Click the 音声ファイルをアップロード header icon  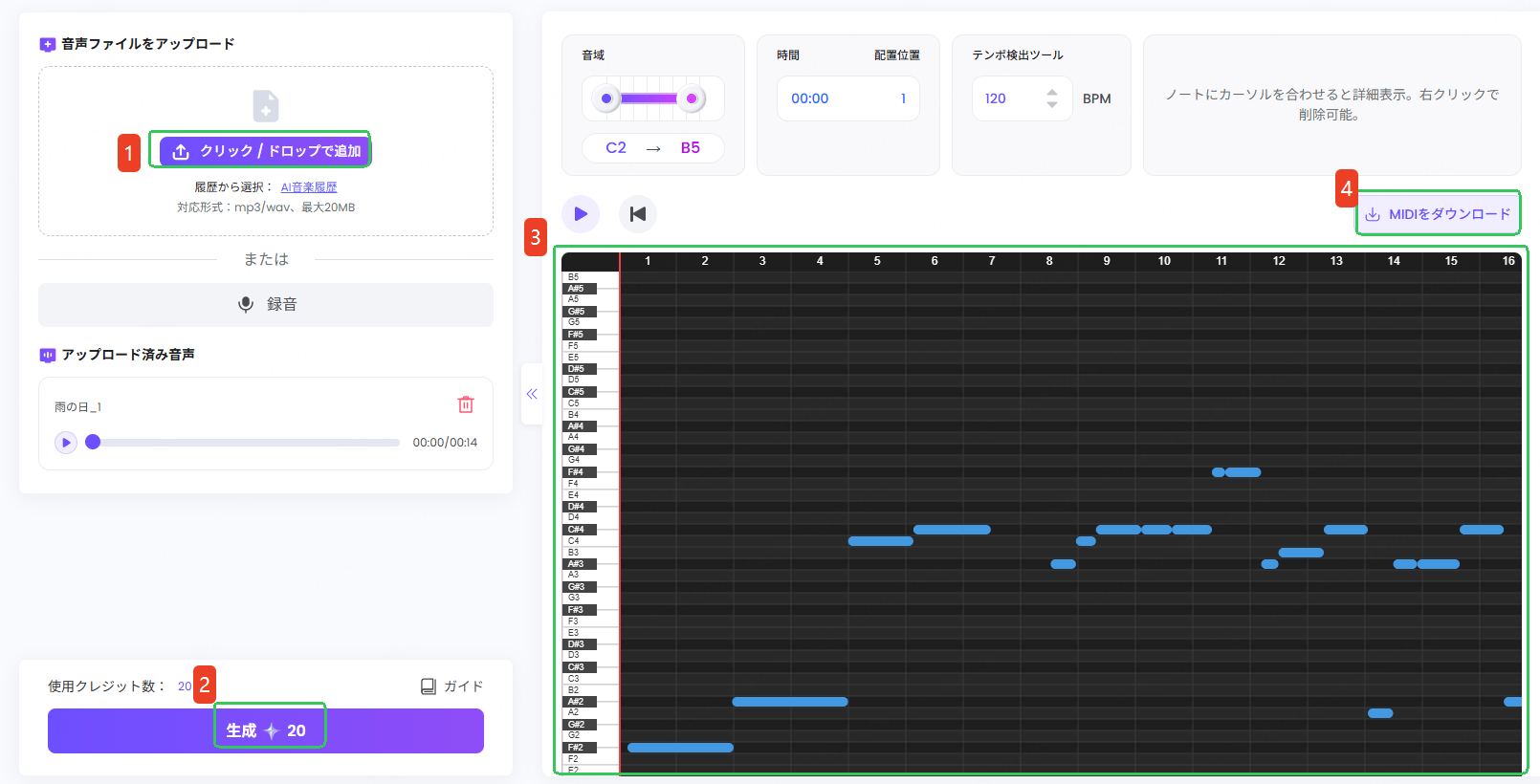[x=47, y=44]
